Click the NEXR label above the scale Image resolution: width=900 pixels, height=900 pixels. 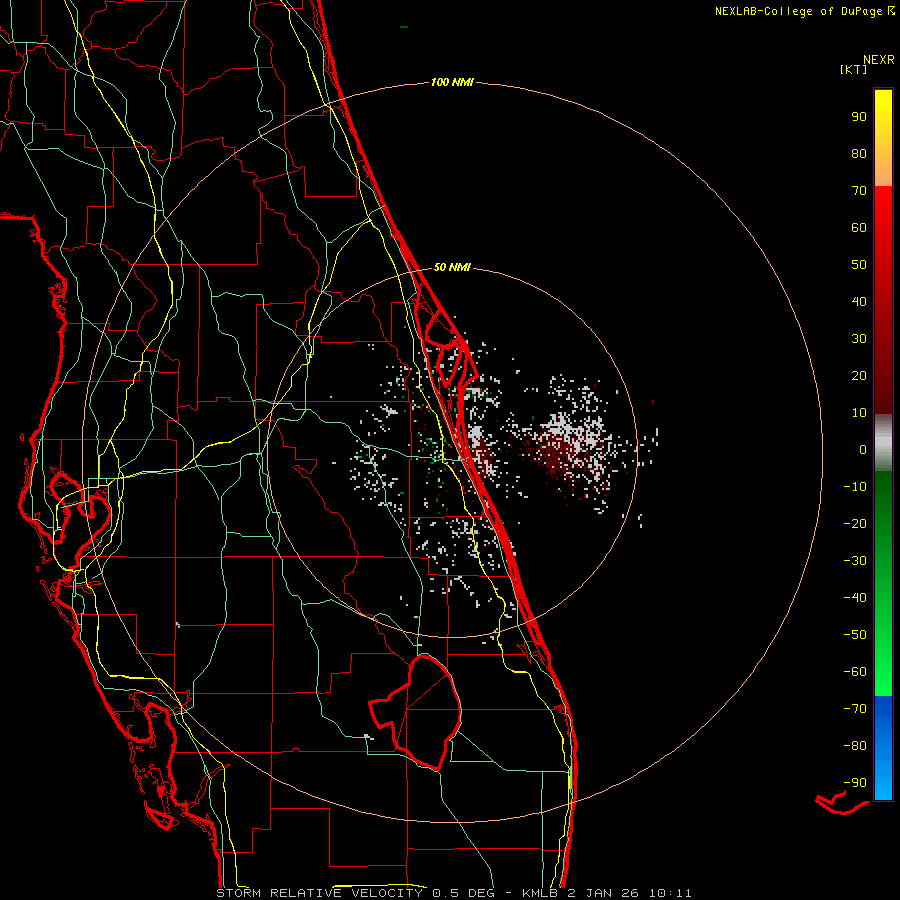coord(879,60)
